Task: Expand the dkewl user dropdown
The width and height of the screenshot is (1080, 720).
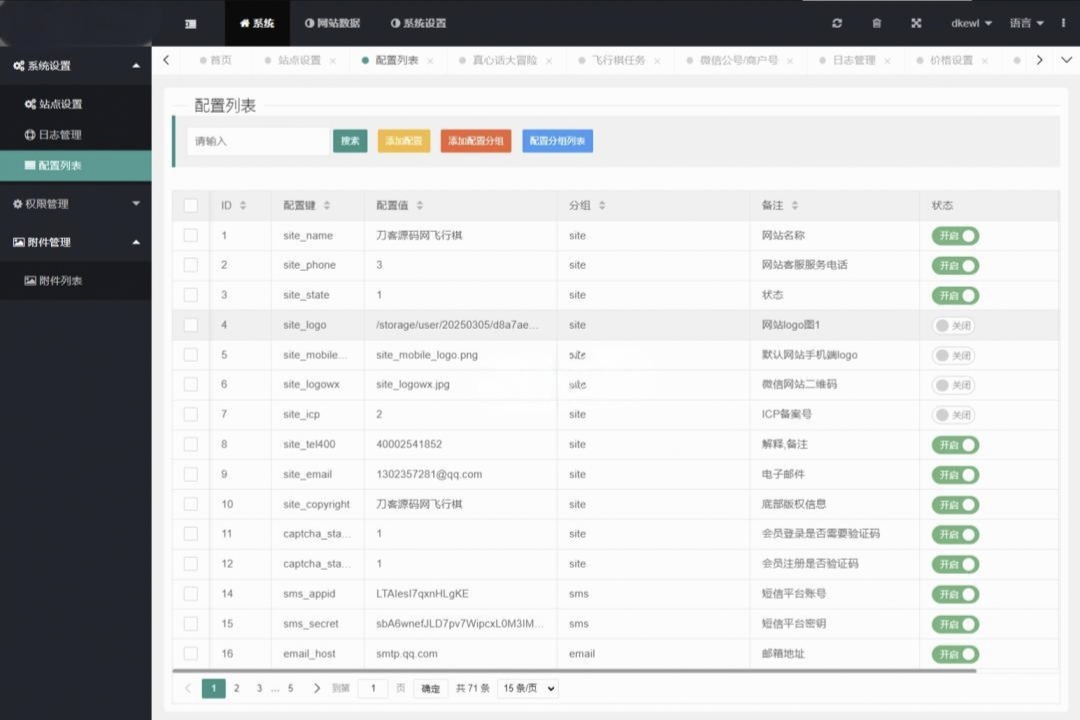Action: coord(965,23)
